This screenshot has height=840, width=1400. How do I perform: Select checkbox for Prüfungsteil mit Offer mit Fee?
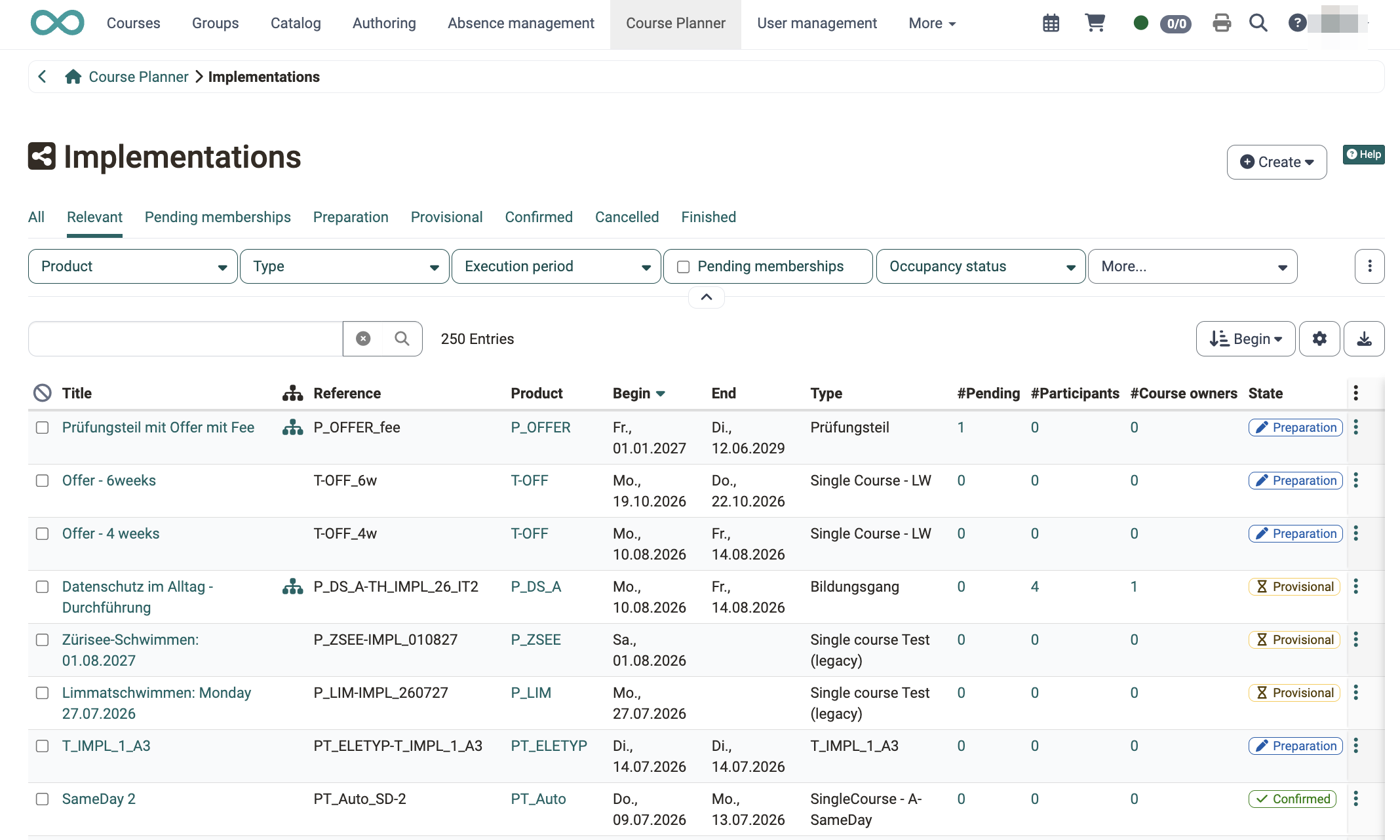pos(43,428)
